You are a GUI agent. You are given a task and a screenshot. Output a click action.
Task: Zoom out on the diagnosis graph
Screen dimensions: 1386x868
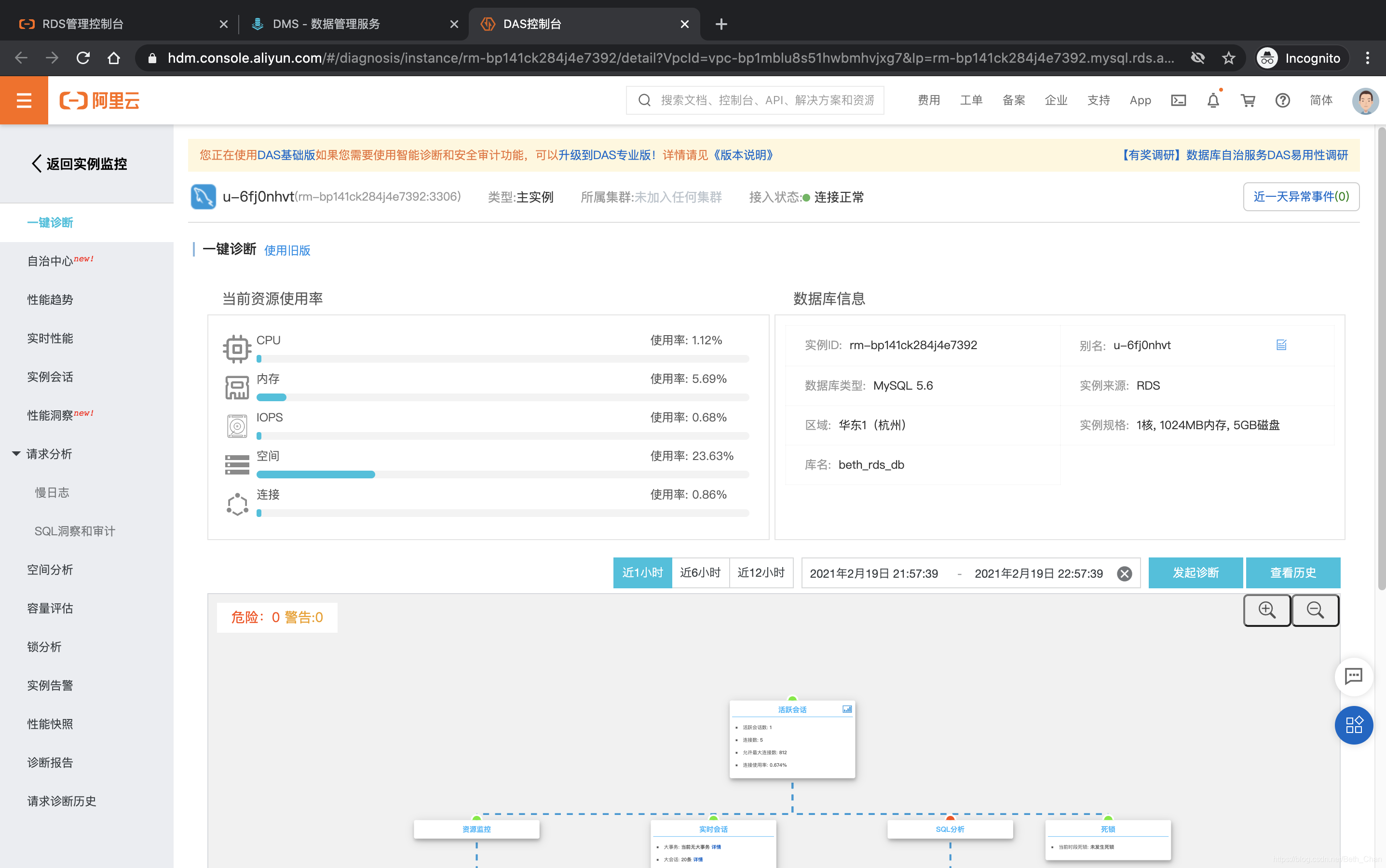1315,610
